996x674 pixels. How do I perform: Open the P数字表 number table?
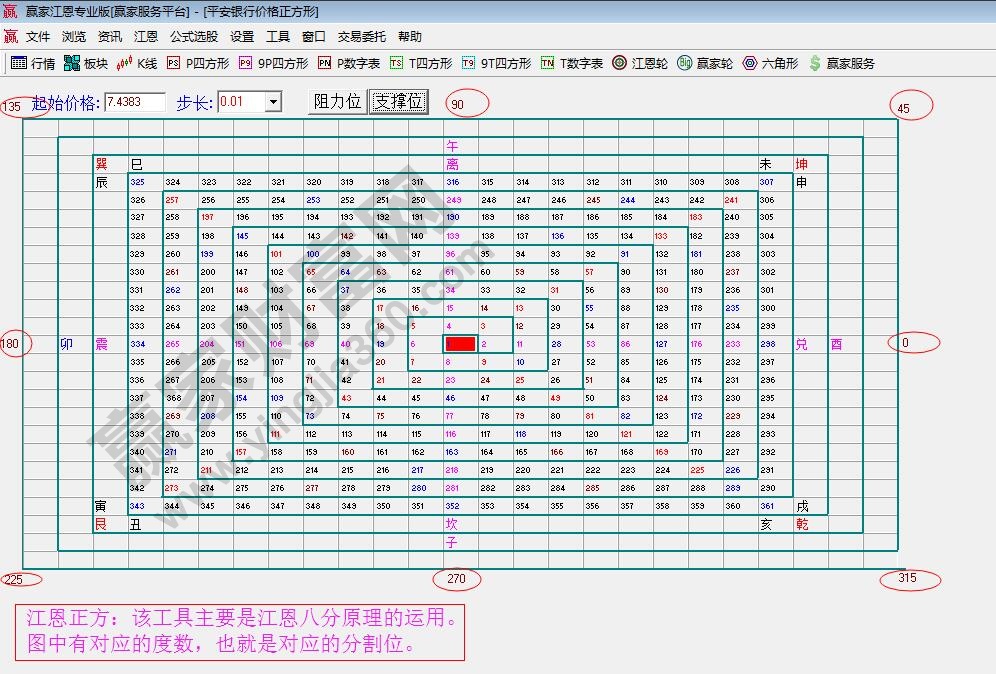coord(348,63)
